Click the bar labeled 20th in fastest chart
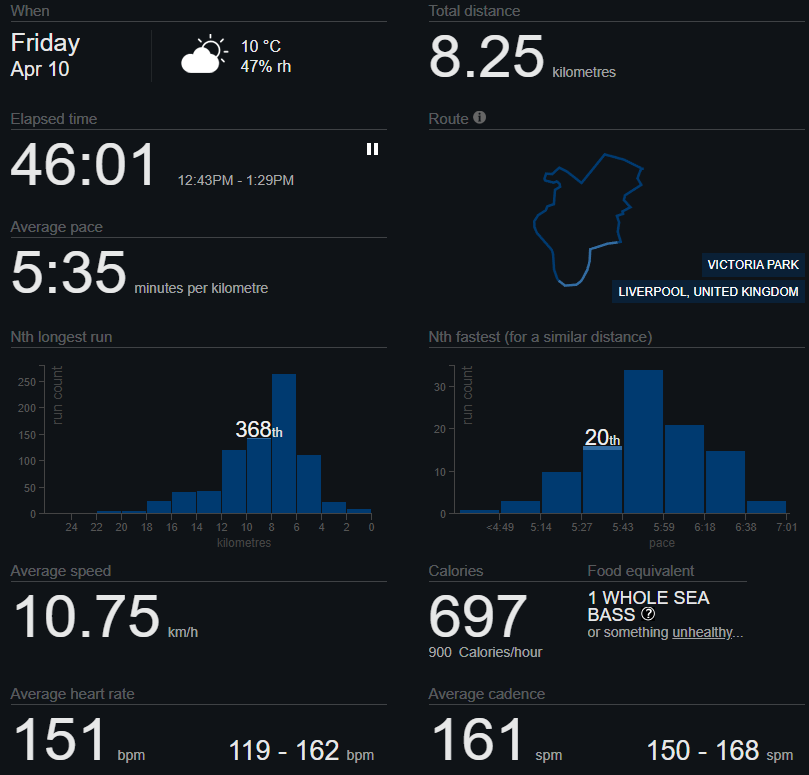 [x=602, y=480]
